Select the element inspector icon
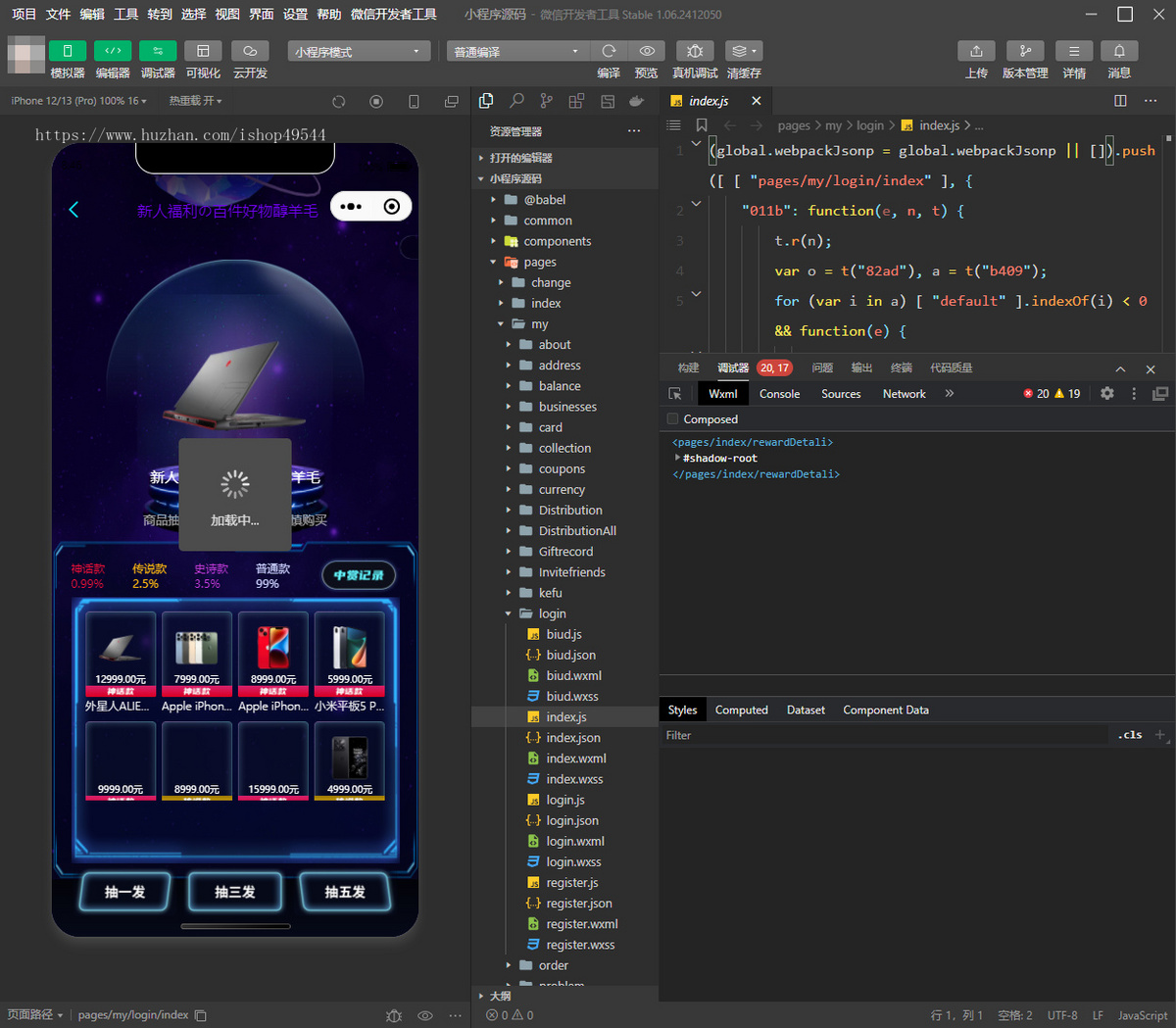The height and width of the screenshot is (1028, 1176). 674,393
